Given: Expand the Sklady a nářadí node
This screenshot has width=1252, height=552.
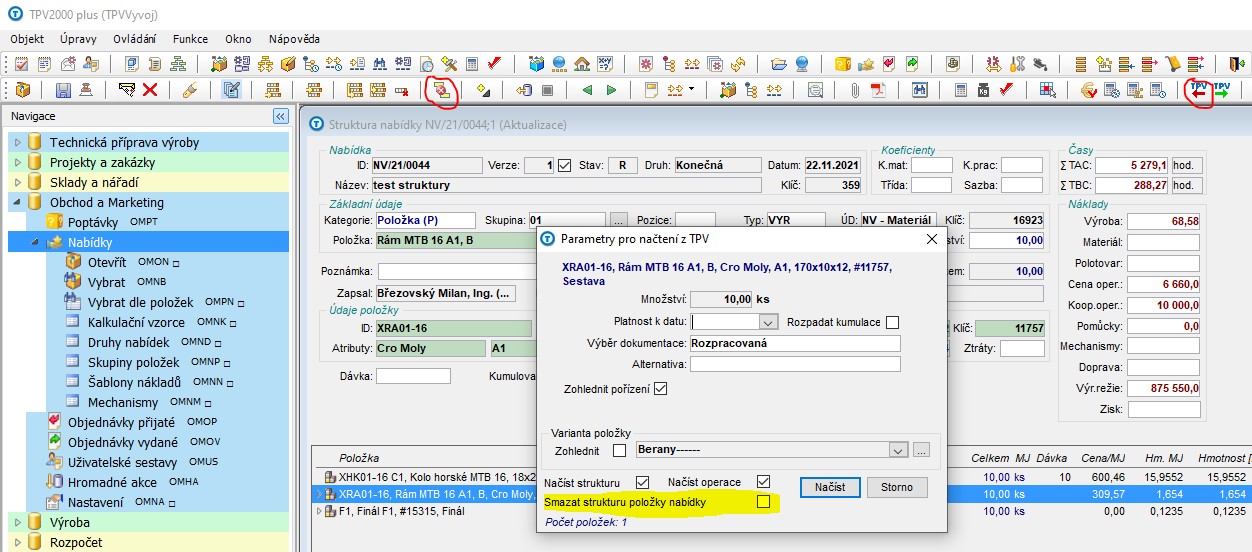Looking at the screenshot, I should coord(17,182).
